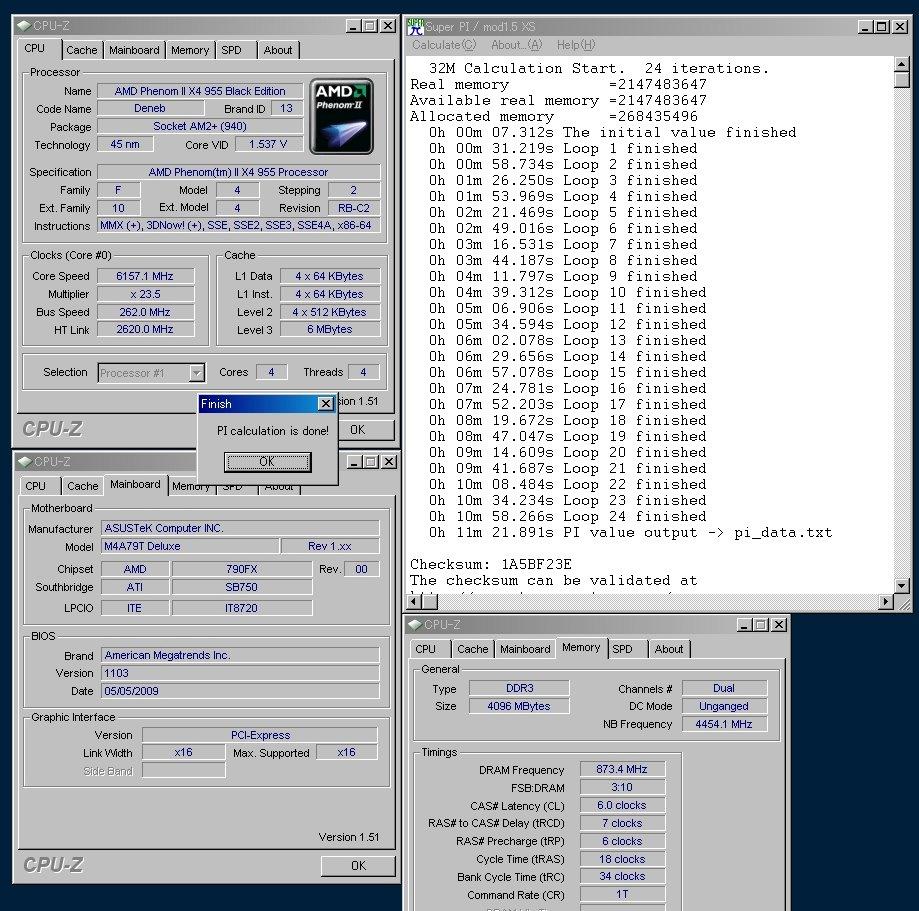Minimize the Super PI window
919x911 pixels.
click(865, 27)
